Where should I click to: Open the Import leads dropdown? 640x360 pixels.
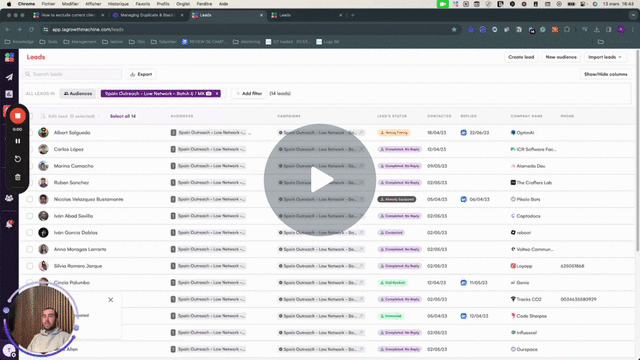click(x=604, y=57)
